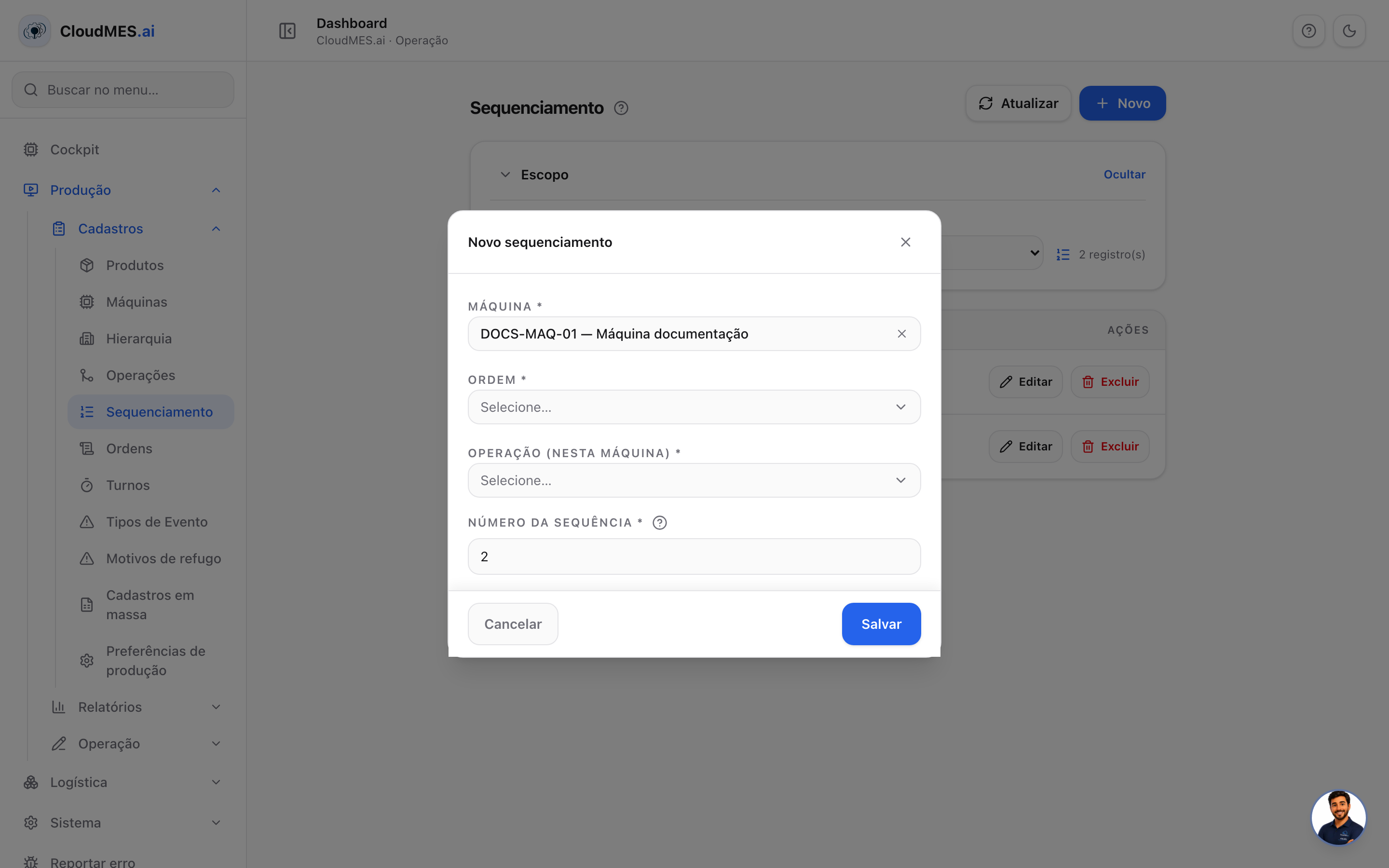Click the Máquinas chip icon
This screenshot has width=1389, height=868.
point(87,302)
